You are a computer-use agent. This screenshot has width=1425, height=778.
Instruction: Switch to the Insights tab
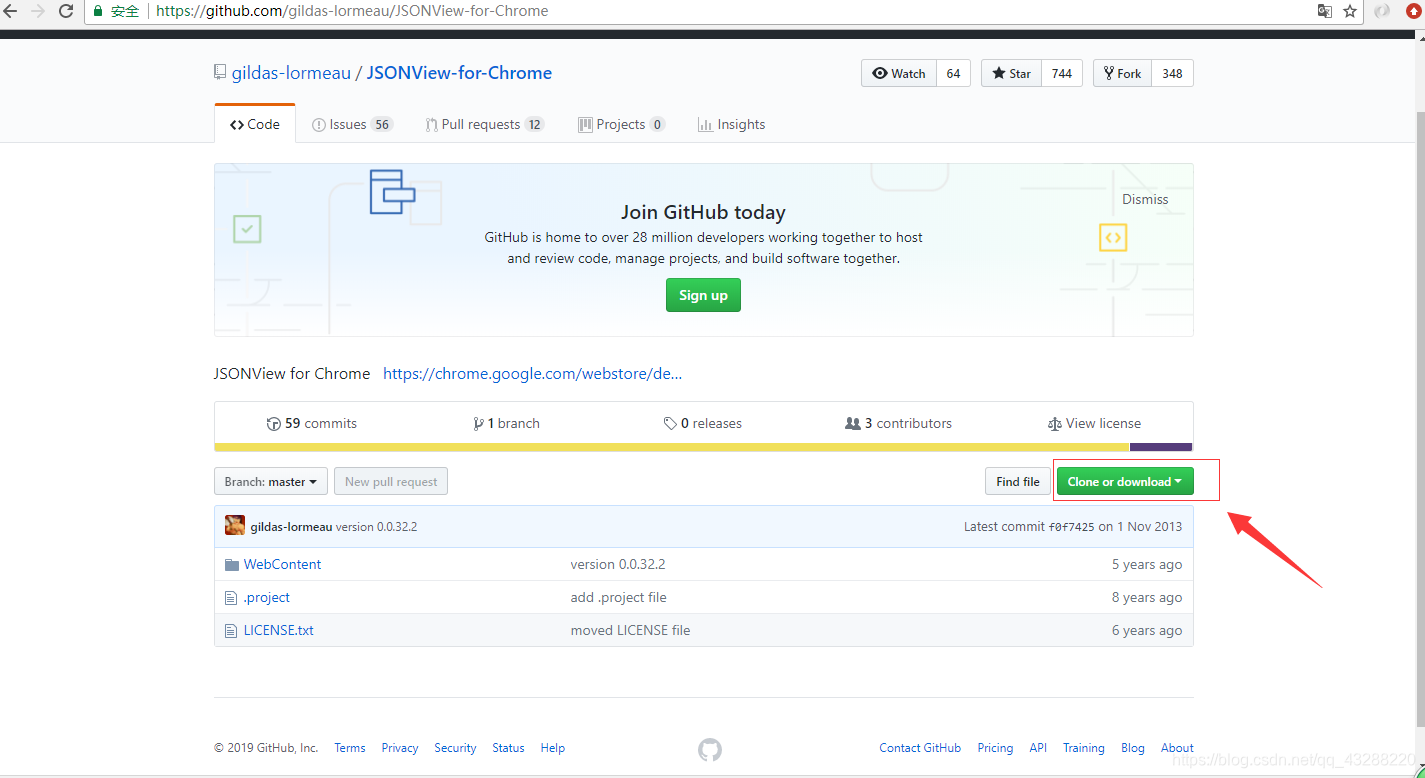tap(732, 124)
